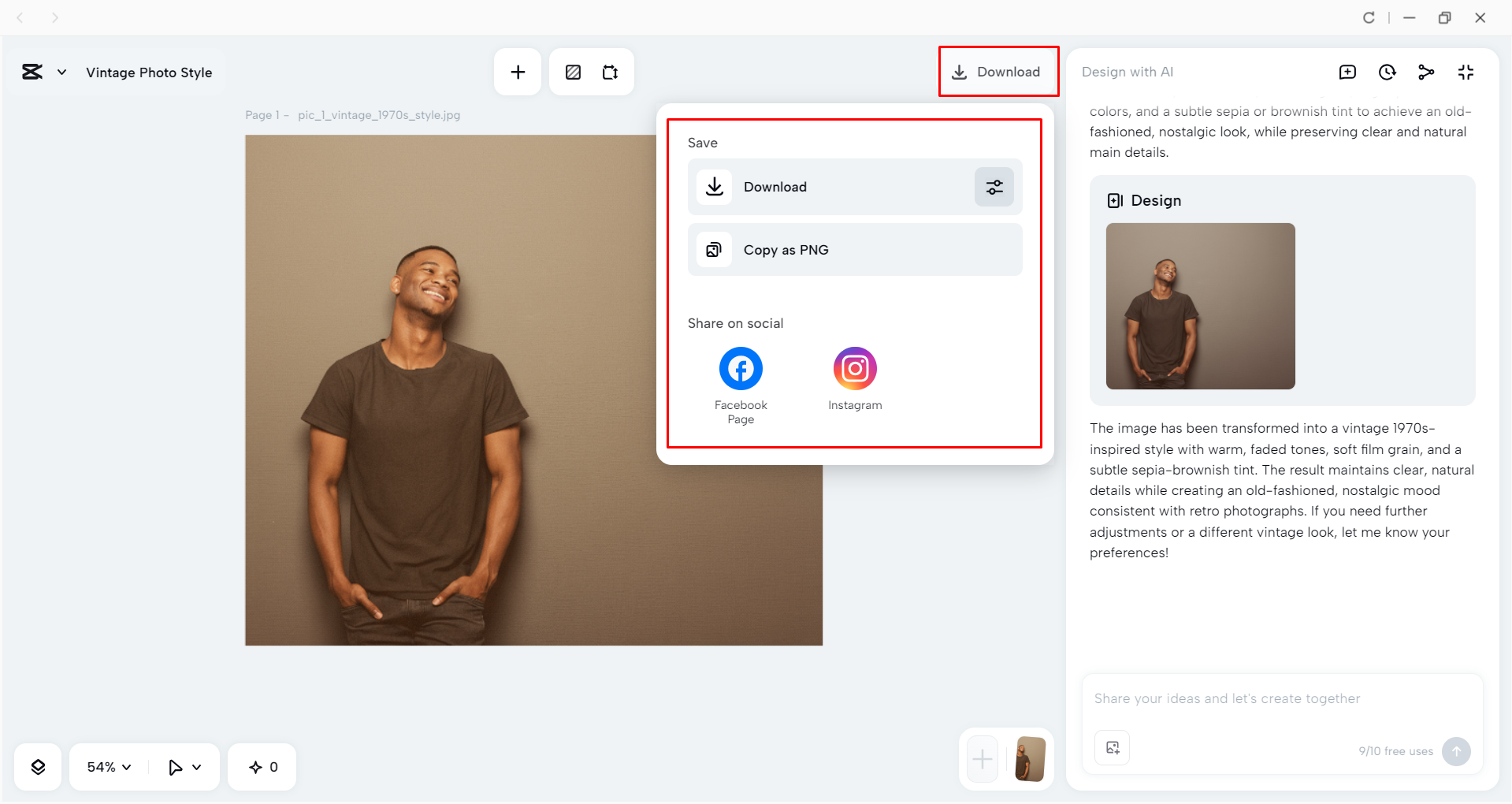The width and height of the screenshot is (1512, 804).
Task: Collapse the Design with AI panel
Action: point(1466,73)
